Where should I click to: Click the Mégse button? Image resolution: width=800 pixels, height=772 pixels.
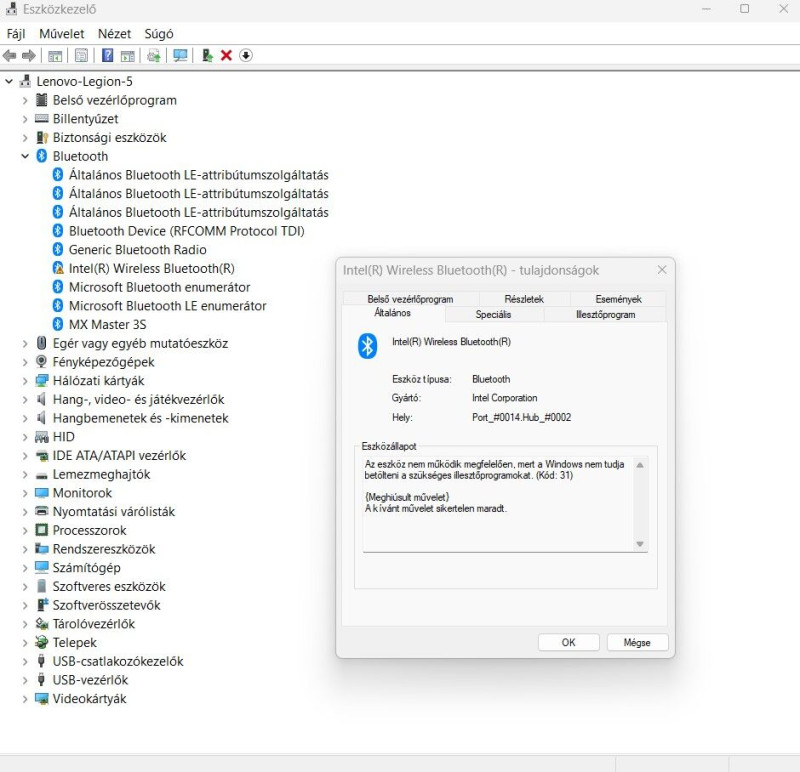pyautogui.click(x=637, y=642)
